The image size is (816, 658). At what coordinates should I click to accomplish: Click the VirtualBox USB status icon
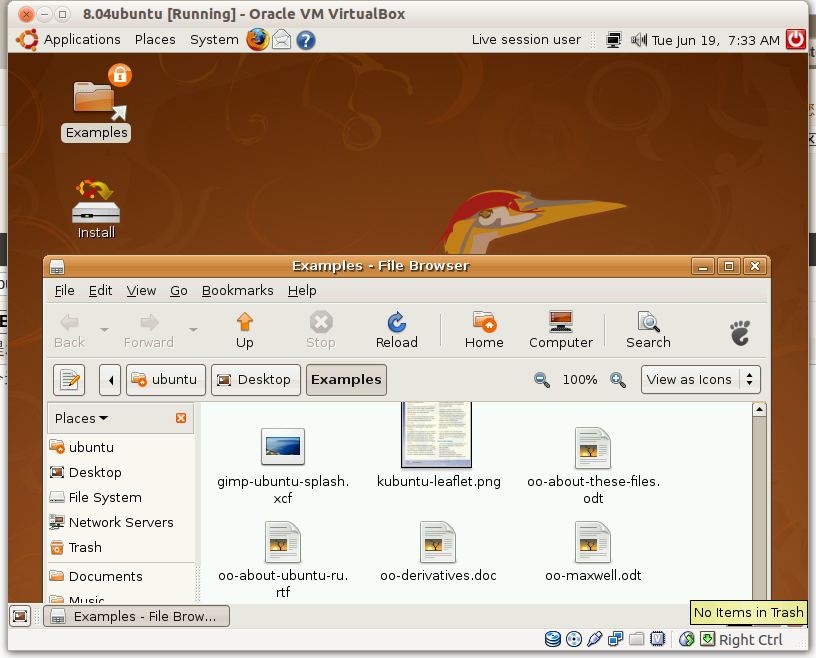594,639
